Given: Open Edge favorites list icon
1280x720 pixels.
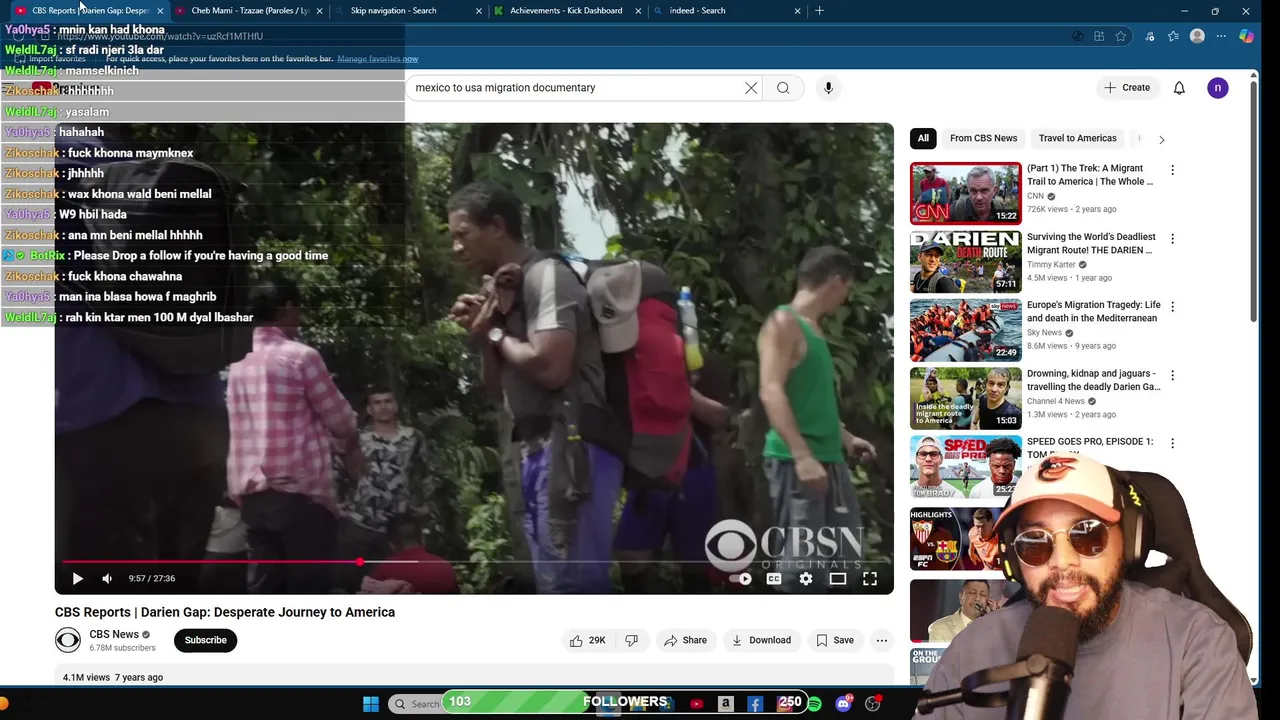Looking at the screenshot, I should point(1173,36).
